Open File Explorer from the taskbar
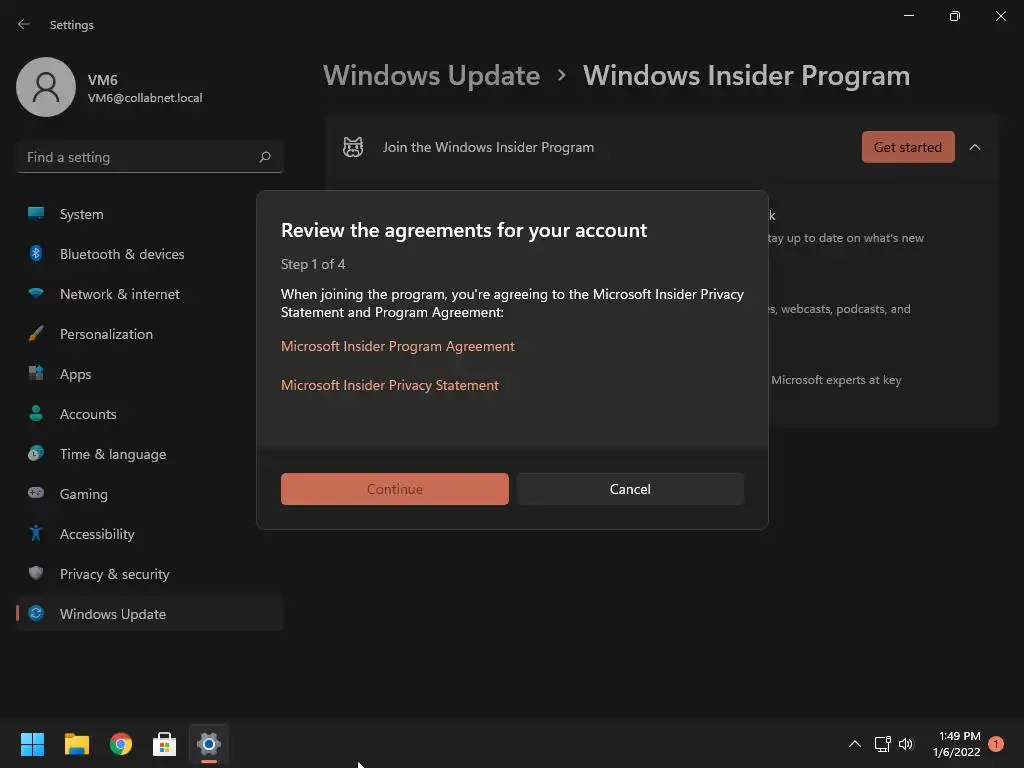Viewport: 1024px width, 768px height. [76, 744]
